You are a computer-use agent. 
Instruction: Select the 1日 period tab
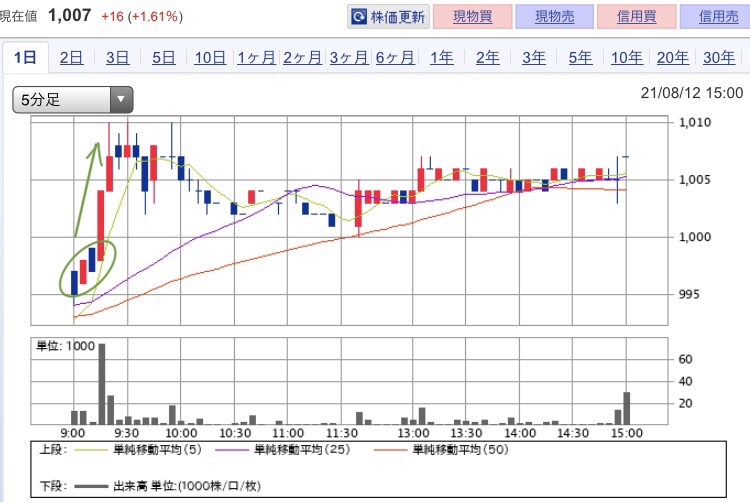pos(25,58)
